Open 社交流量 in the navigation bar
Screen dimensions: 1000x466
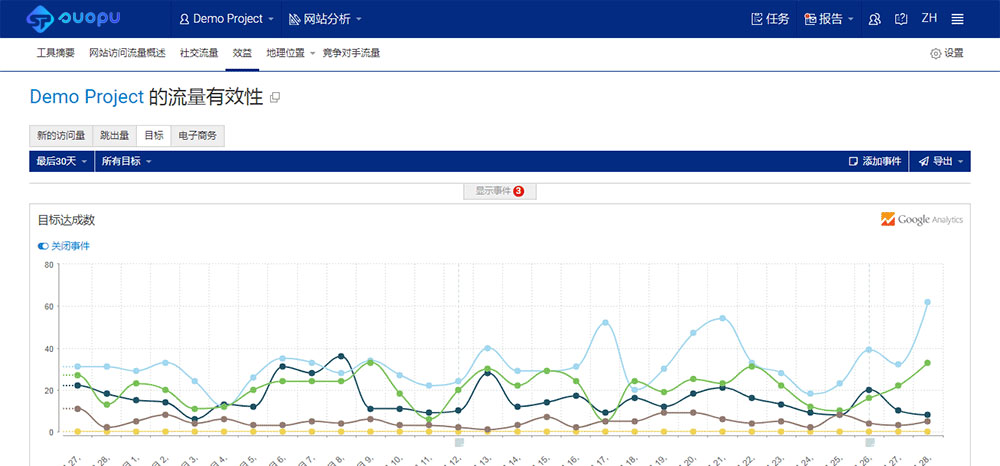point(199,53)
